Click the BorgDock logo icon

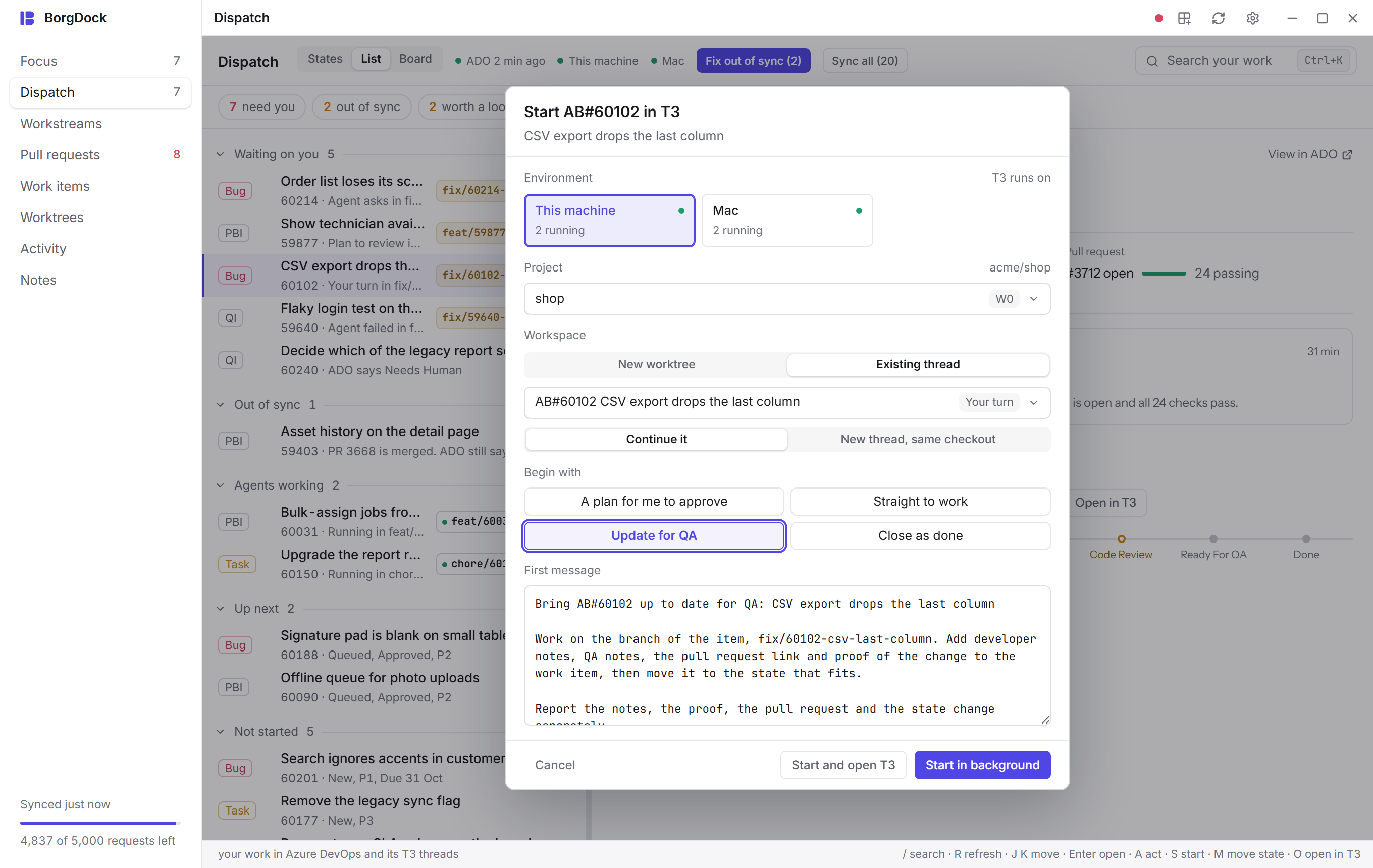(27, 18)
